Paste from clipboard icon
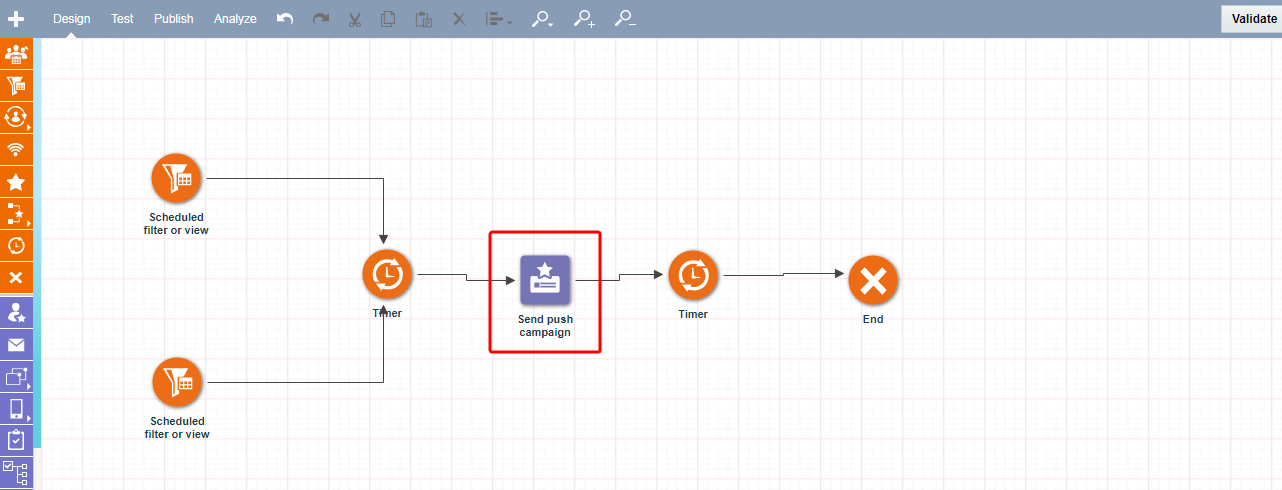The height and width of the screenshot is (490, 1282). (x=424, y=19)
